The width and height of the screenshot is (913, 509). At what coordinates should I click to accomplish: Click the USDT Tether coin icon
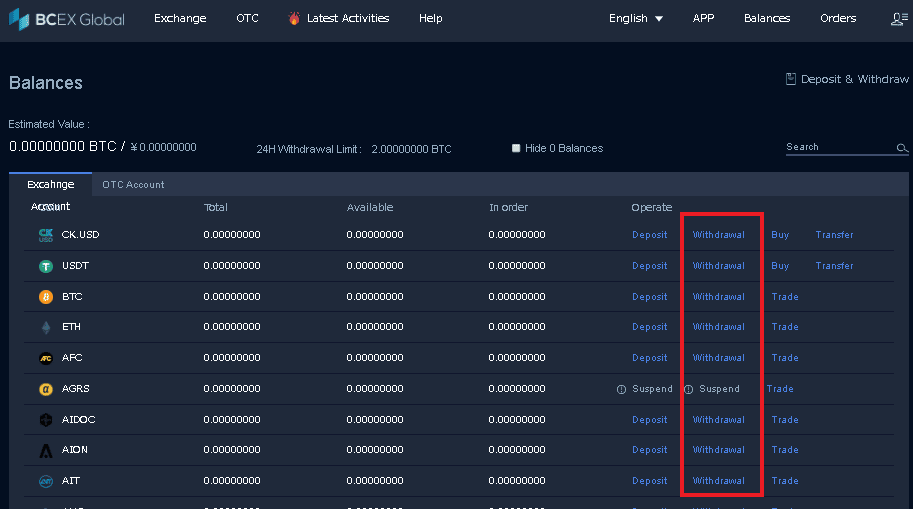[x=45, y=266]
